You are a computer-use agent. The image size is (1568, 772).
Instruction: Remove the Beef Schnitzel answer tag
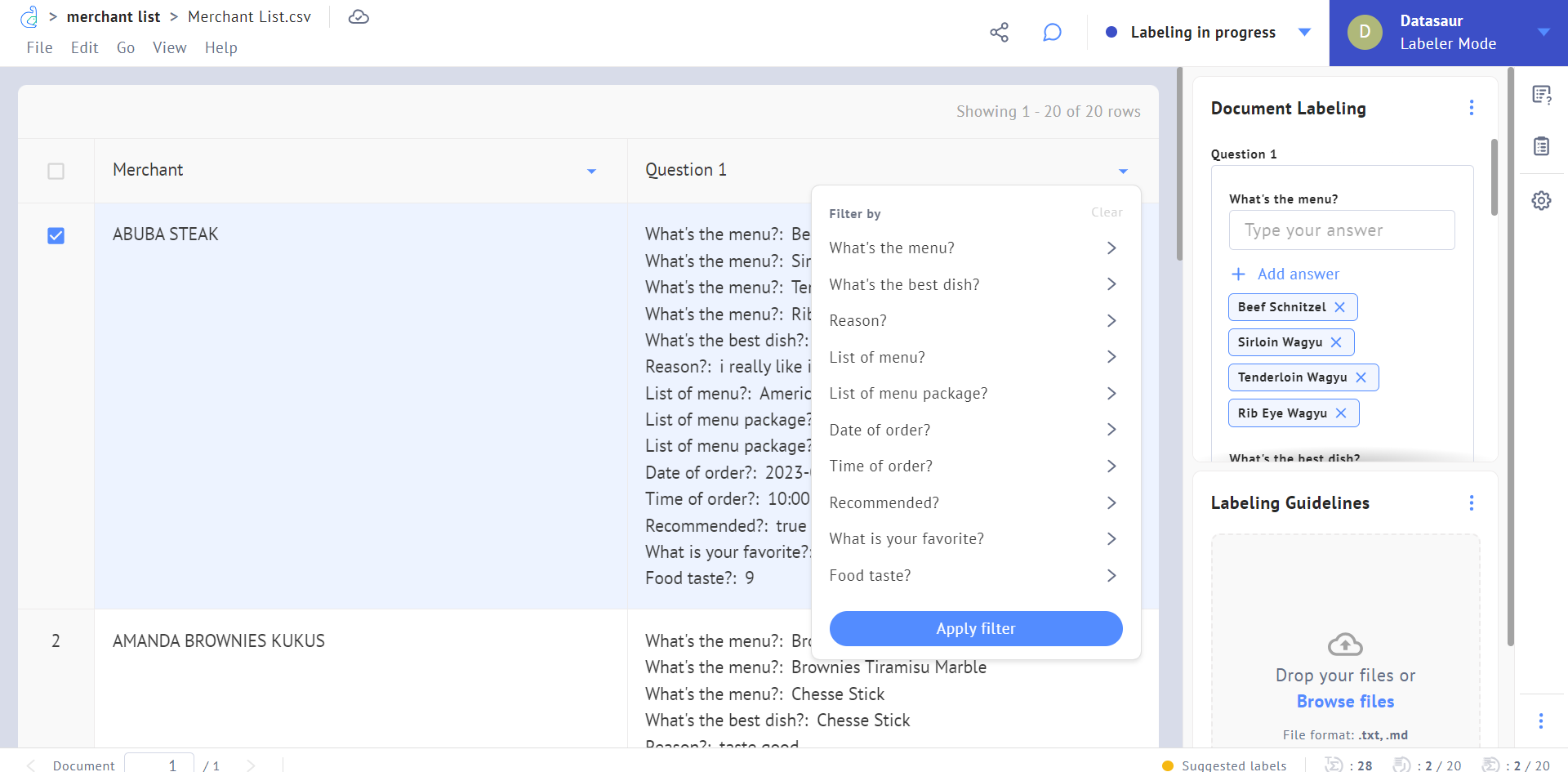click(1339, 307)
